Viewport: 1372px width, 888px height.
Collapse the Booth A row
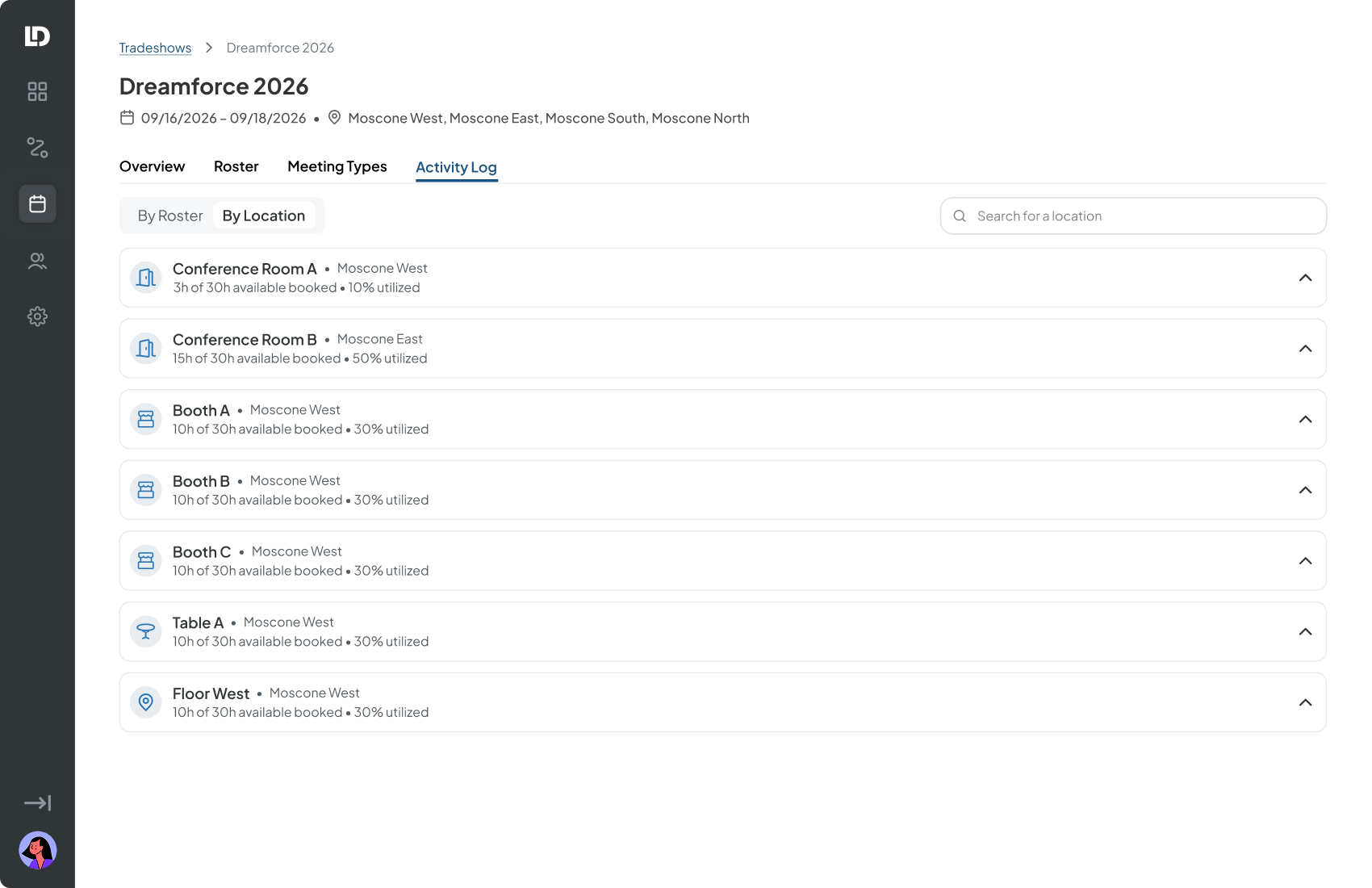1305,419
